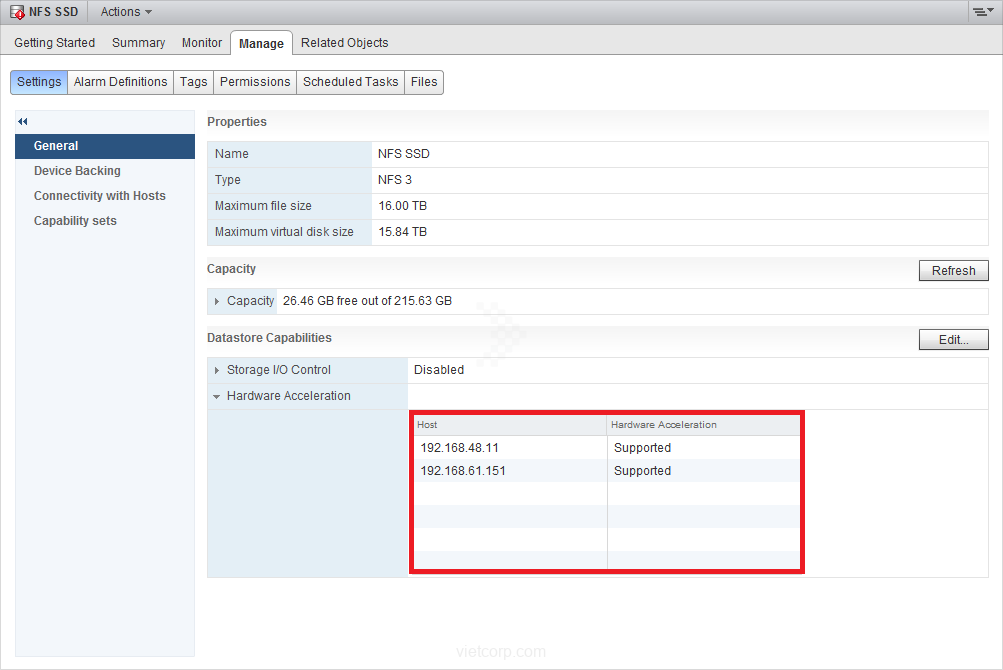
Task: Open the Permissions sub-tab
Action: [x=255, y=82]
